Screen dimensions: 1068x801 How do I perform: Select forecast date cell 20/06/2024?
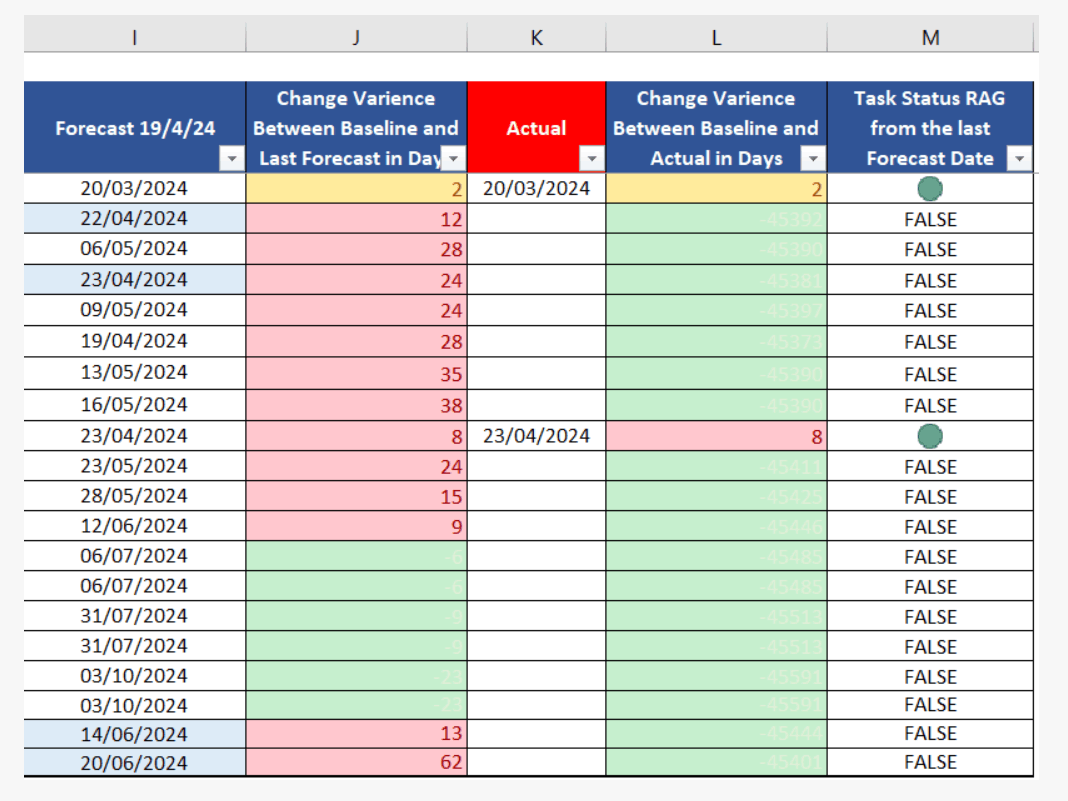click(135, 763)
